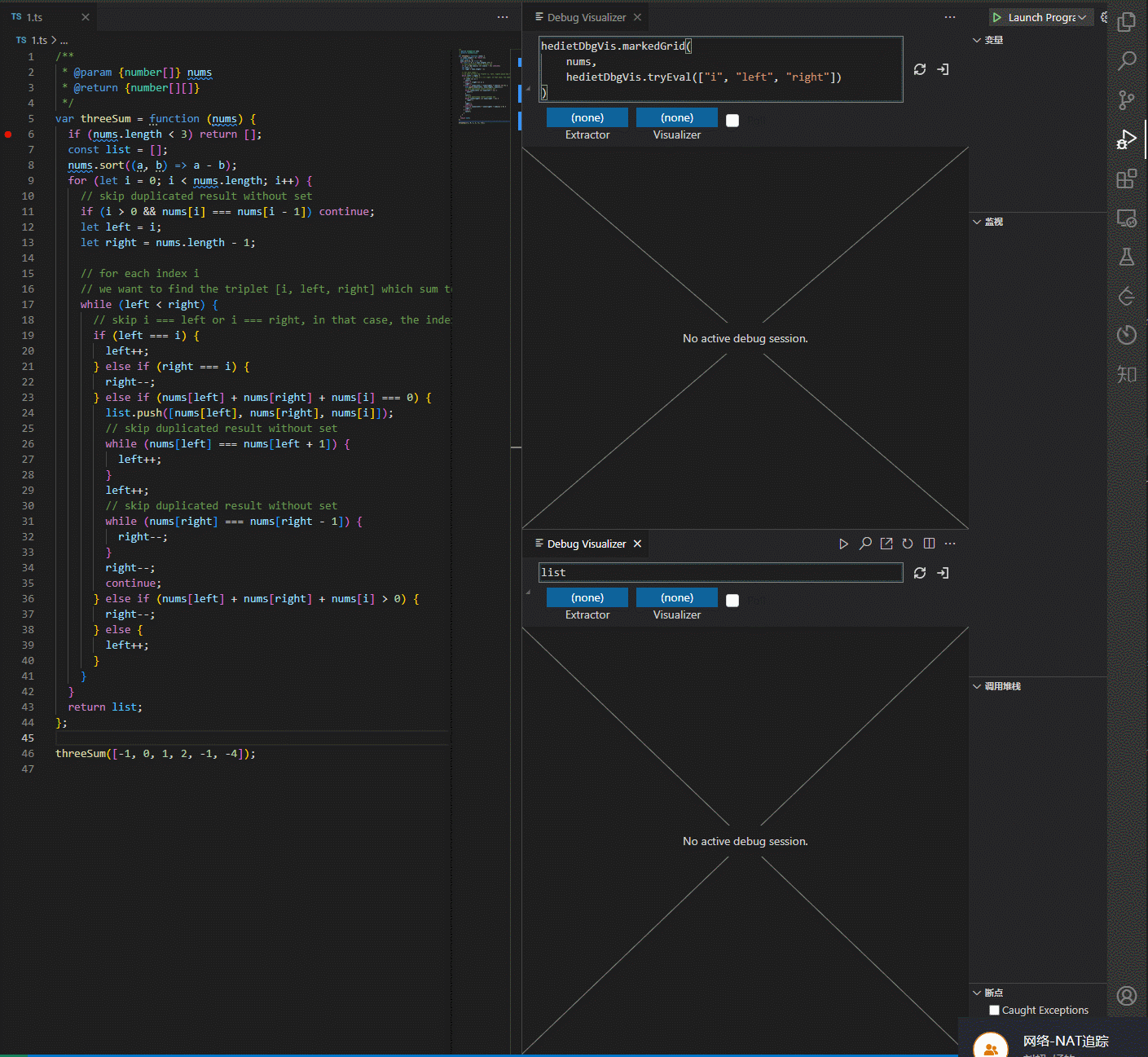Open more actions for the 1.ts editor group
This screenshot has width=1148, height=1057.
click(503, 17)
